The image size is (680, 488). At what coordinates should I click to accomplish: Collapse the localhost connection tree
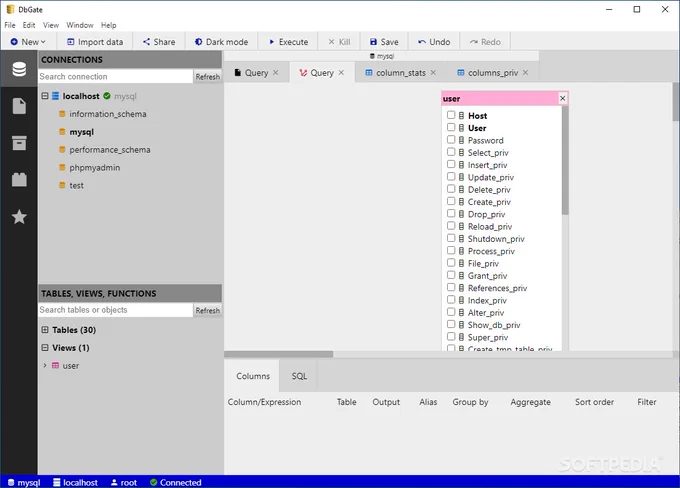[45, 95]
